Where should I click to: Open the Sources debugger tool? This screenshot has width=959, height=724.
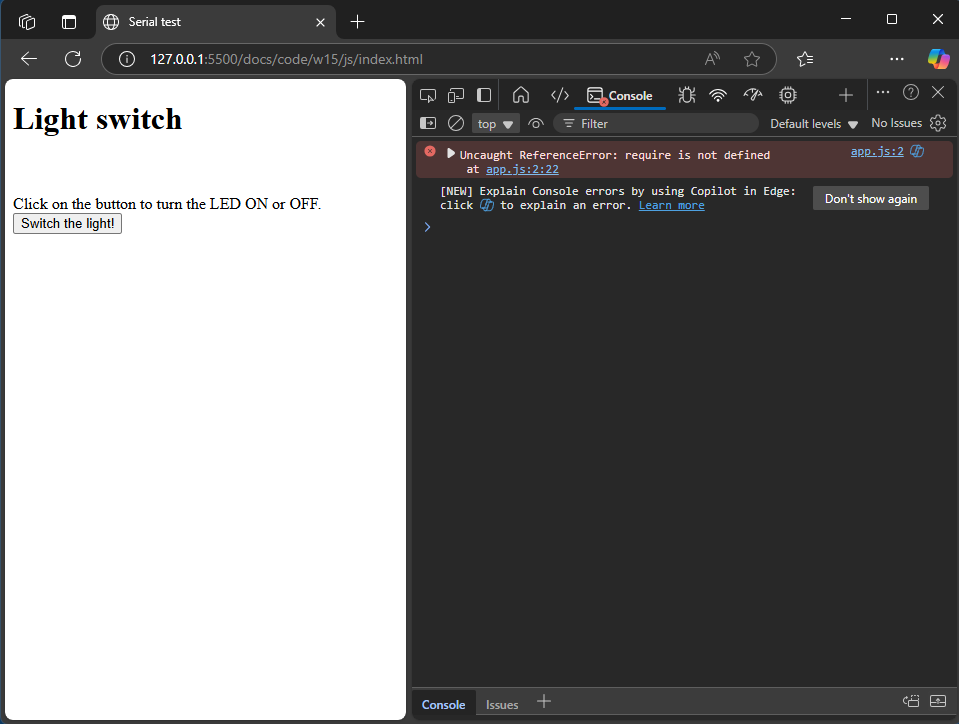pos(687,95)
